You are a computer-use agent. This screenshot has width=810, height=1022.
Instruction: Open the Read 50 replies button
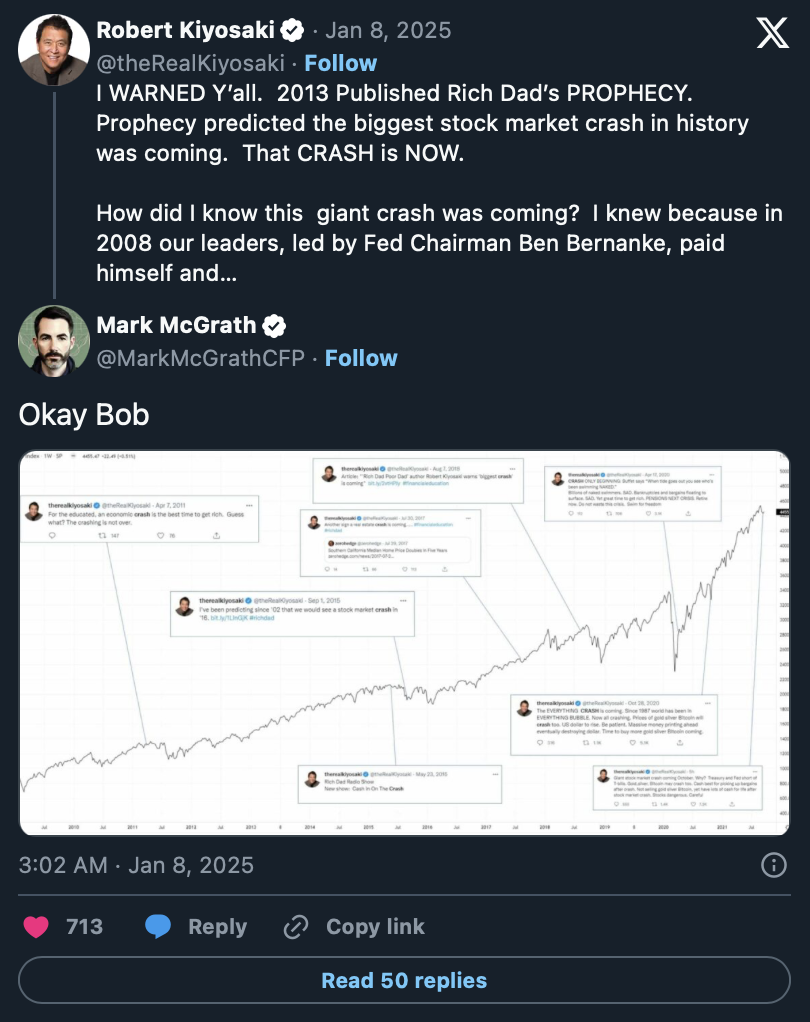[405, 980]
